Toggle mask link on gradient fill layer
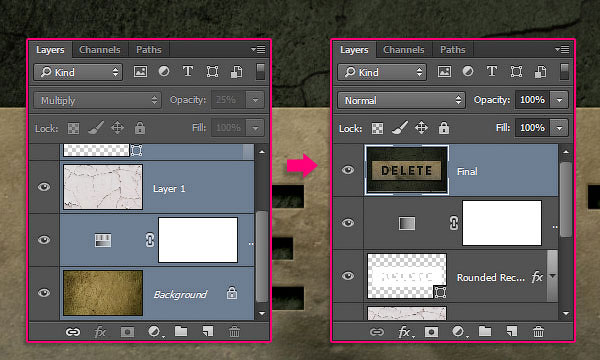 click(454, 223)
